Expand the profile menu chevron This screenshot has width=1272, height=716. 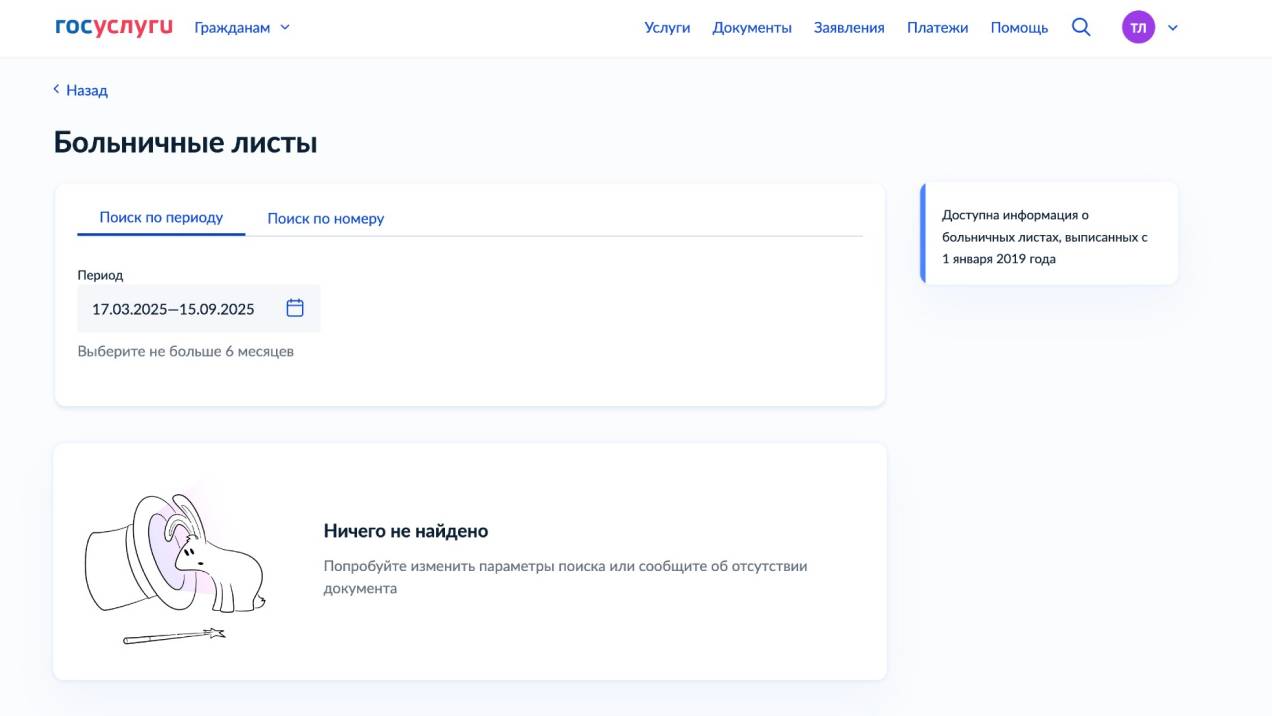[x=1173, y=28]
